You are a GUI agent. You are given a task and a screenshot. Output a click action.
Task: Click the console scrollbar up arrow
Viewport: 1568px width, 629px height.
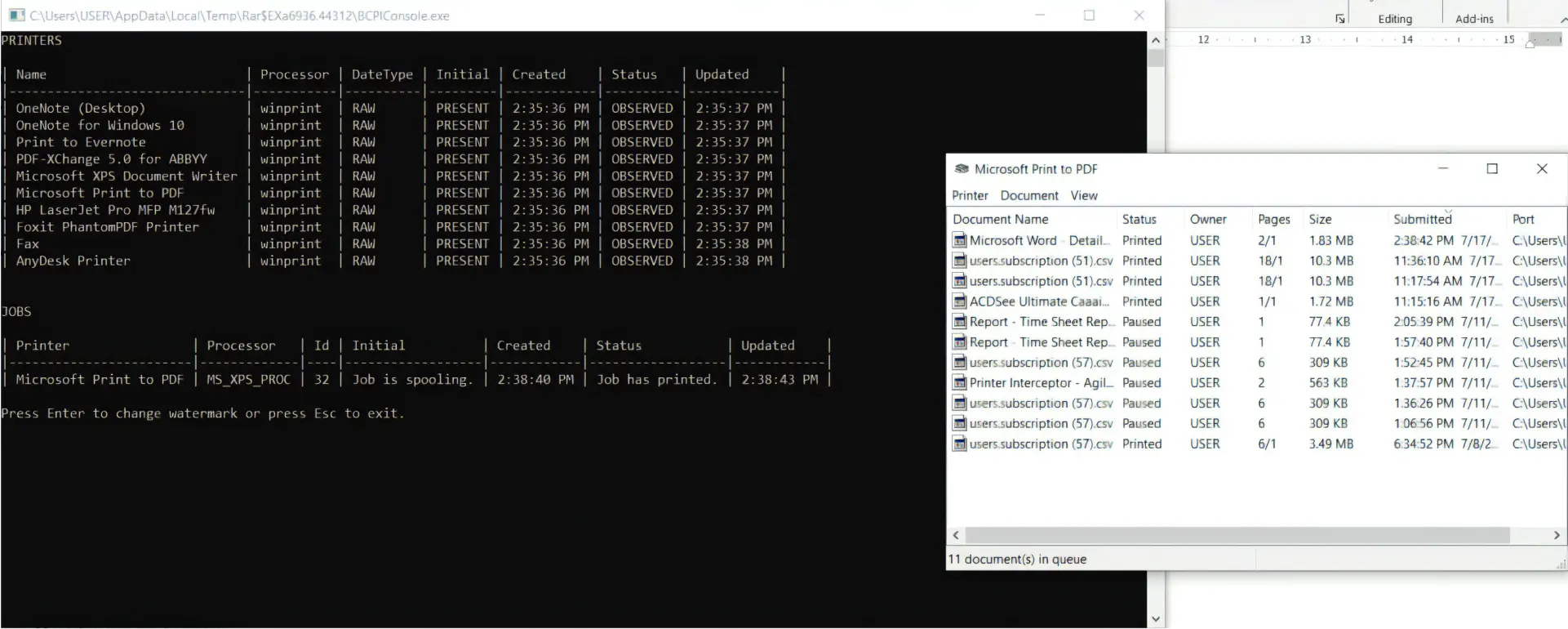[x=1156, y=40]
